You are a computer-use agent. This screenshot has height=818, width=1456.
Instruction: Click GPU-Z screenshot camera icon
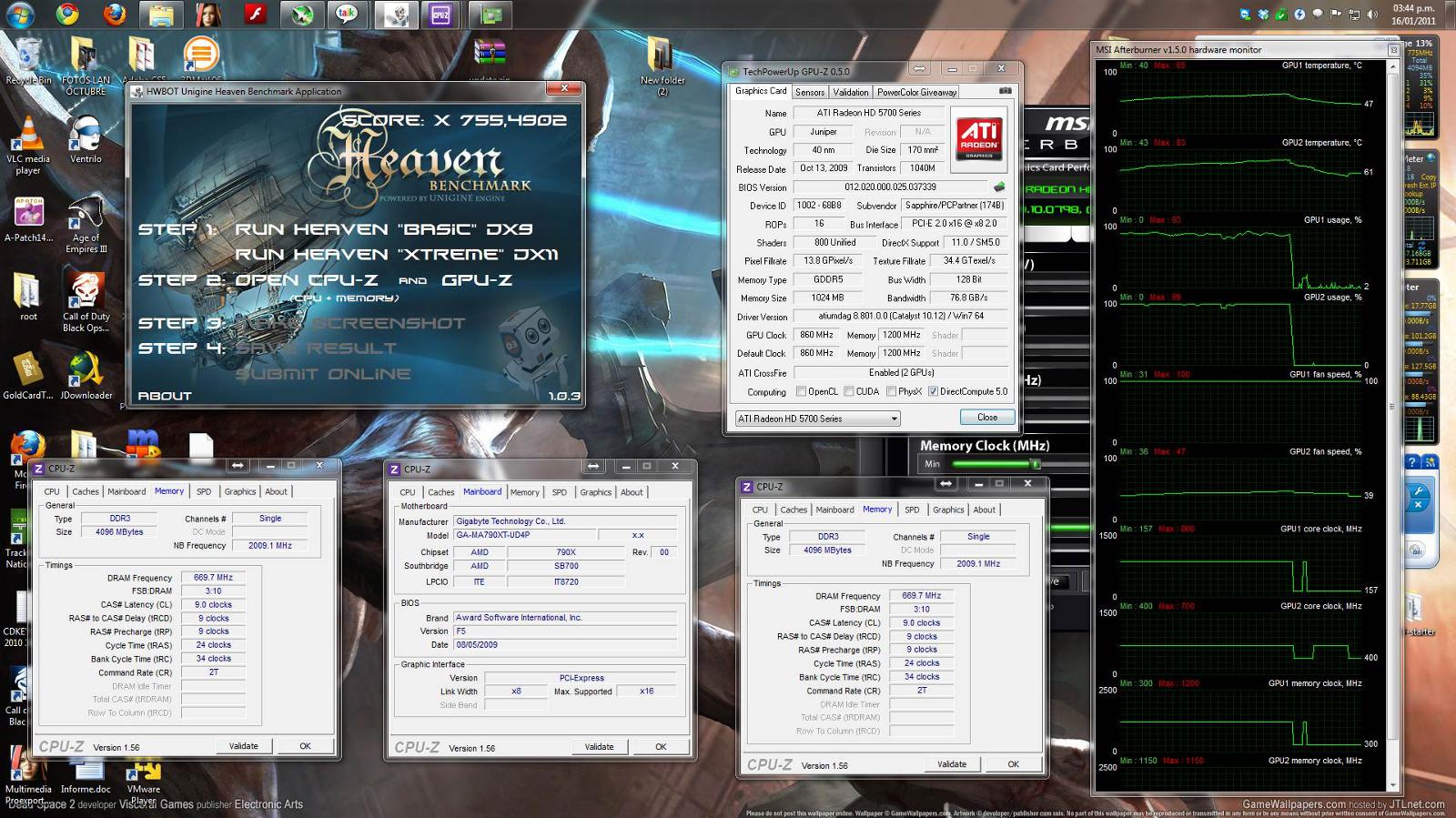tap(1005, 91)
